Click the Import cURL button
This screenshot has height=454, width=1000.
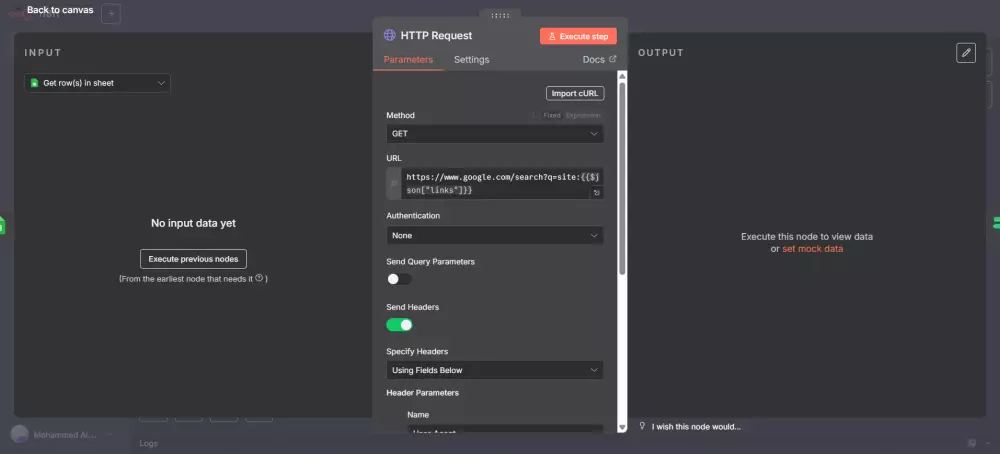click(x=575, y=93)
